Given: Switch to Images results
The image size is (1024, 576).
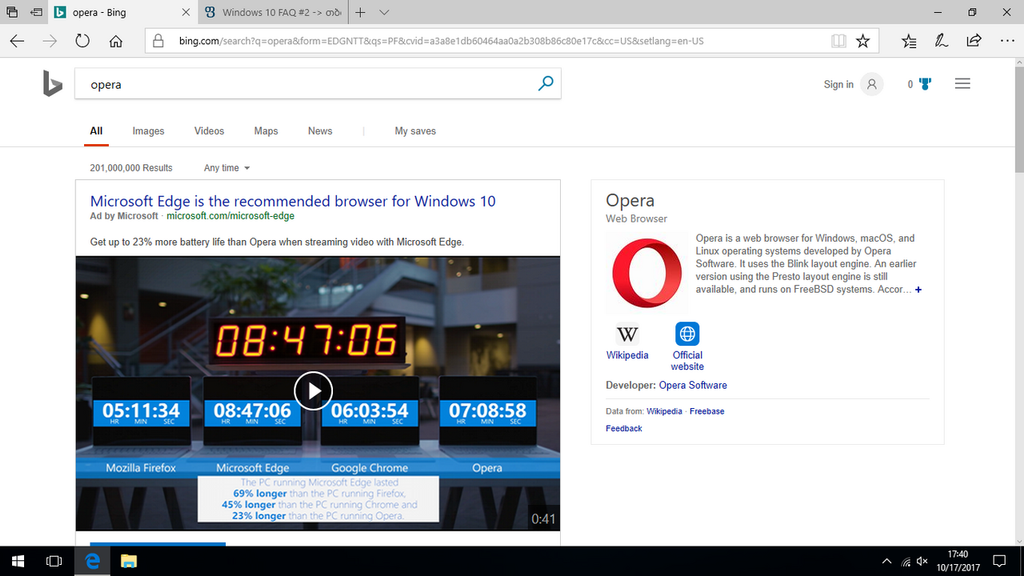Looking at the screenshot, I should (x=148, y=131).
